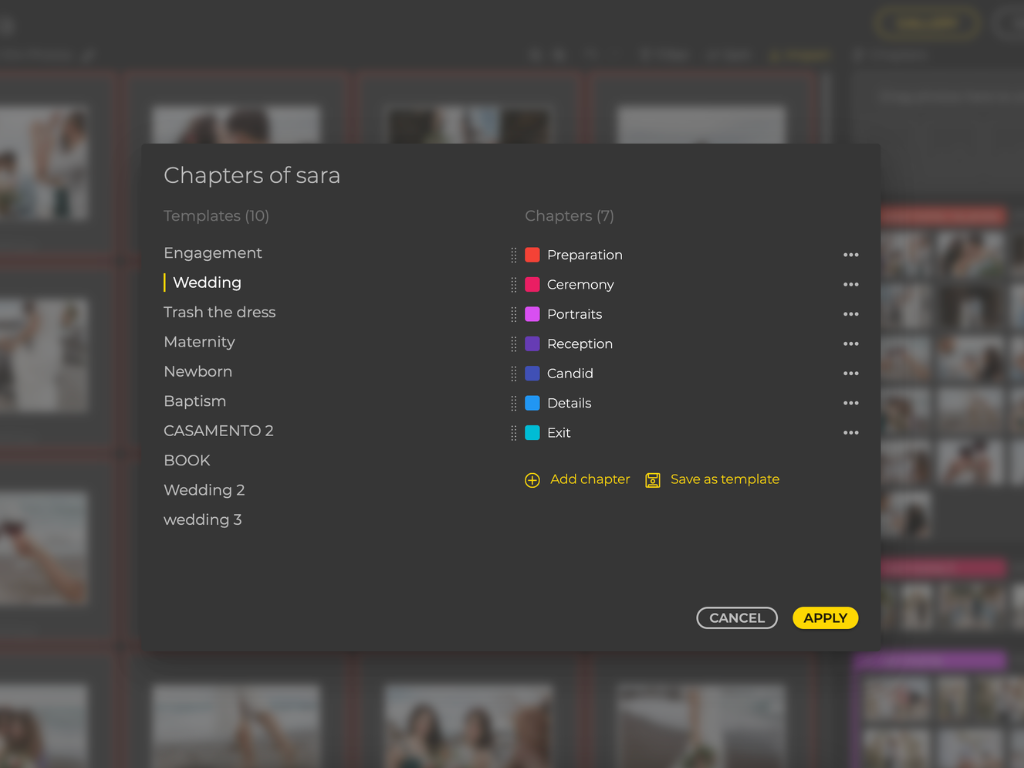Image resolution: width=1024 pixels, height=768 pixels.
Task: Click drag handle of Reception chapter
Action: 513,344
